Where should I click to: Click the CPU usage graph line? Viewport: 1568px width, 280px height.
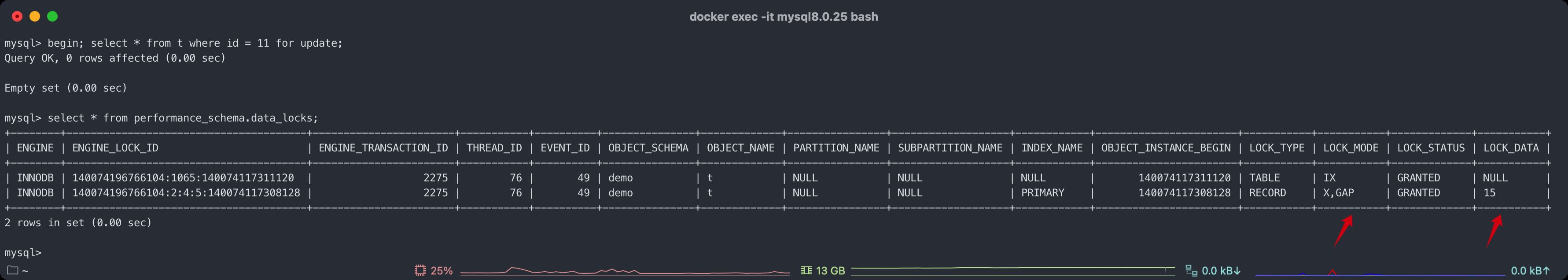coord(624,271)
